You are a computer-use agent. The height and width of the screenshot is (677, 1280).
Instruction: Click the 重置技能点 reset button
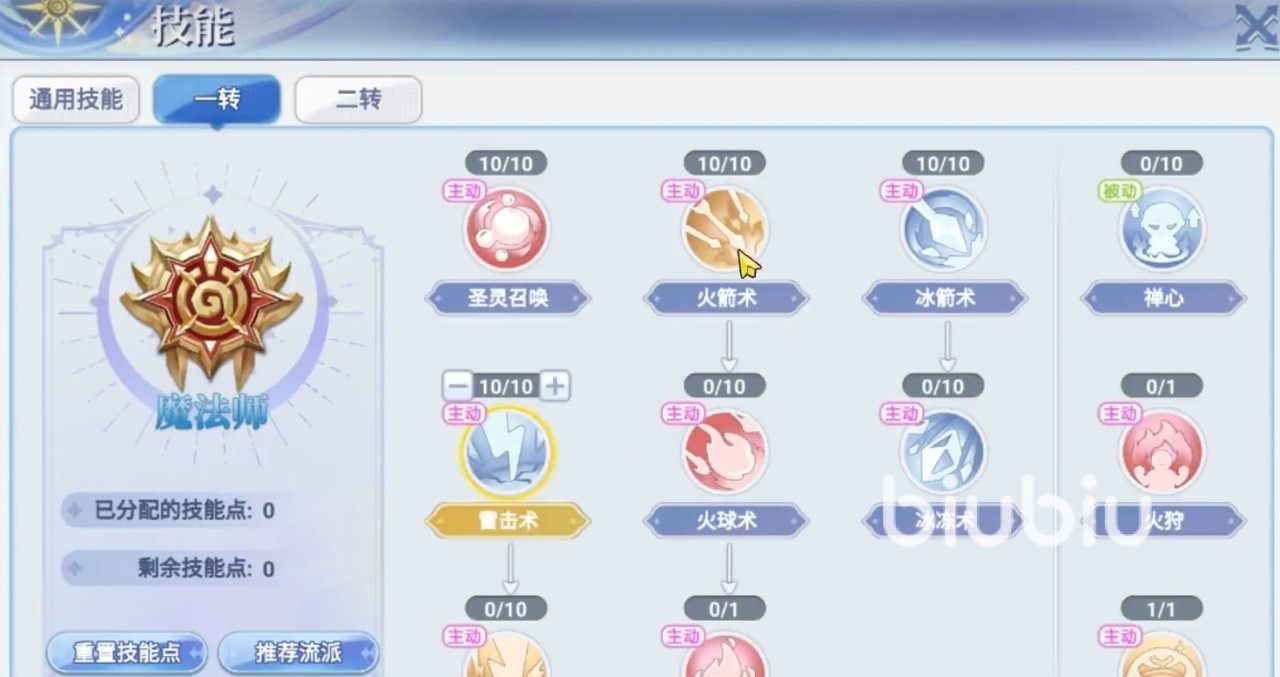pyautogui.click(x=127, y=653)
